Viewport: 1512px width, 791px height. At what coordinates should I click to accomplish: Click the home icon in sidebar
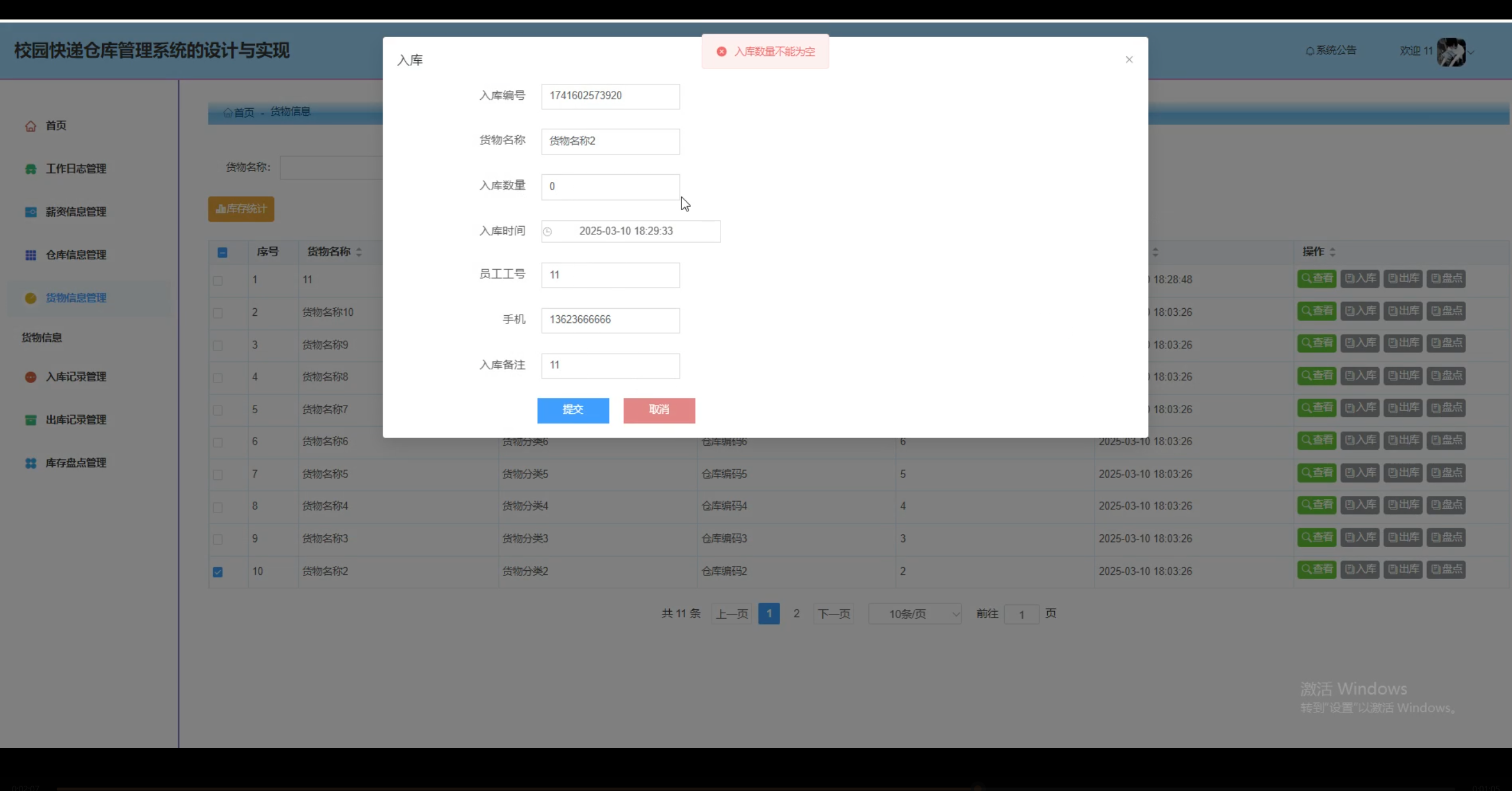[x=31, y=126]
